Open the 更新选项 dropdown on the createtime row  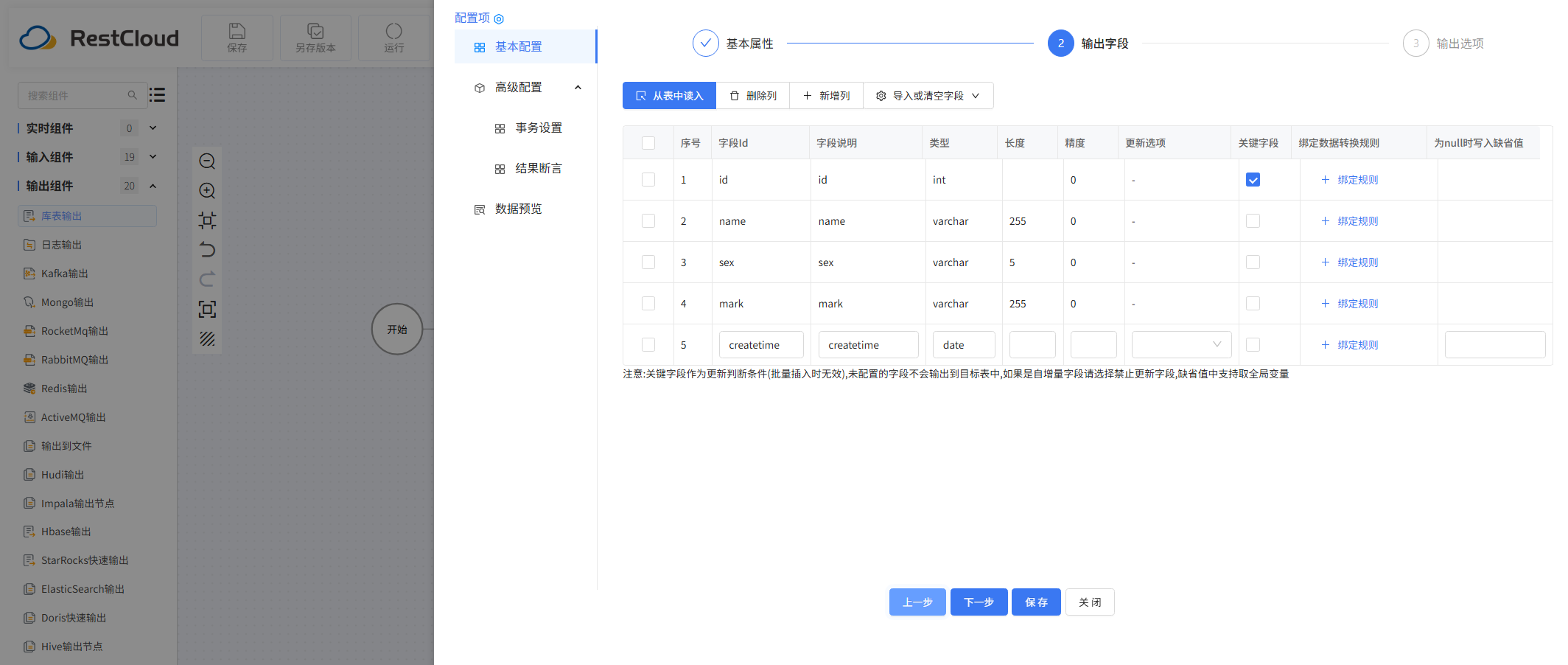(1180, 344)
